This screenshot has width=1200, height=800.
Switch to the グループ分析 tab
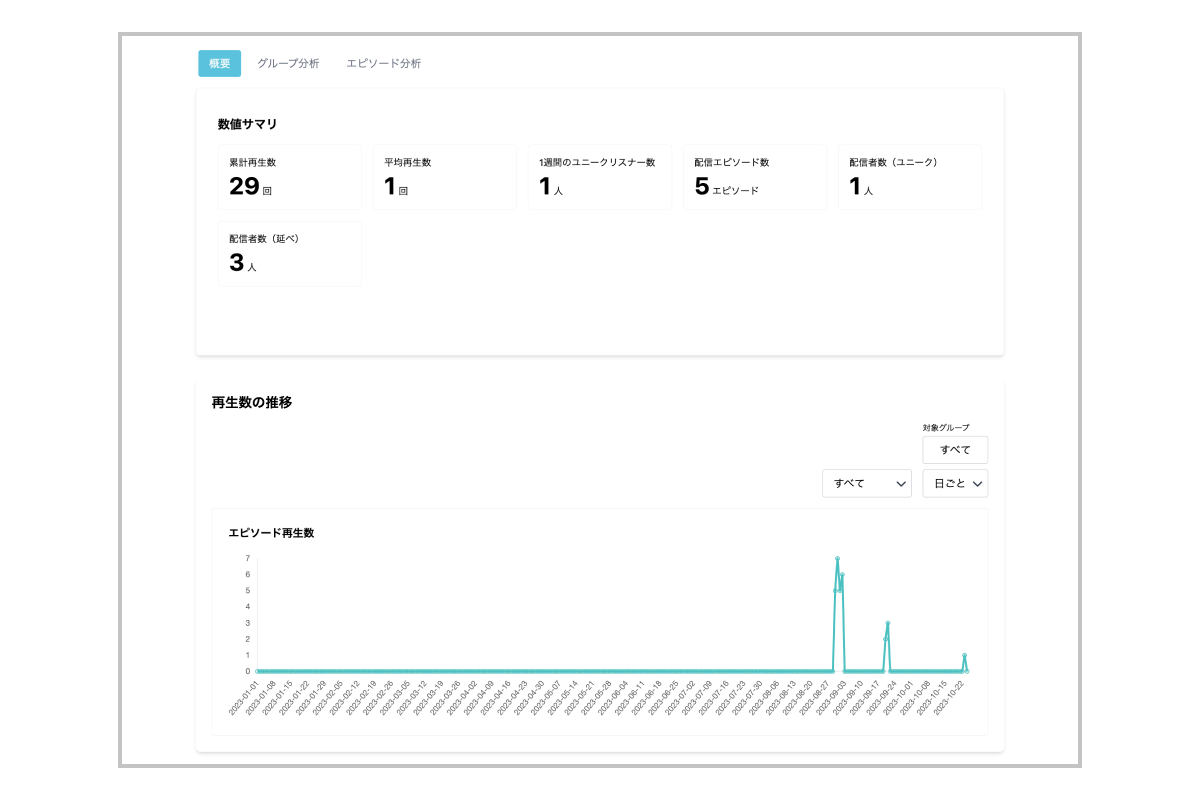coord(288,63)
